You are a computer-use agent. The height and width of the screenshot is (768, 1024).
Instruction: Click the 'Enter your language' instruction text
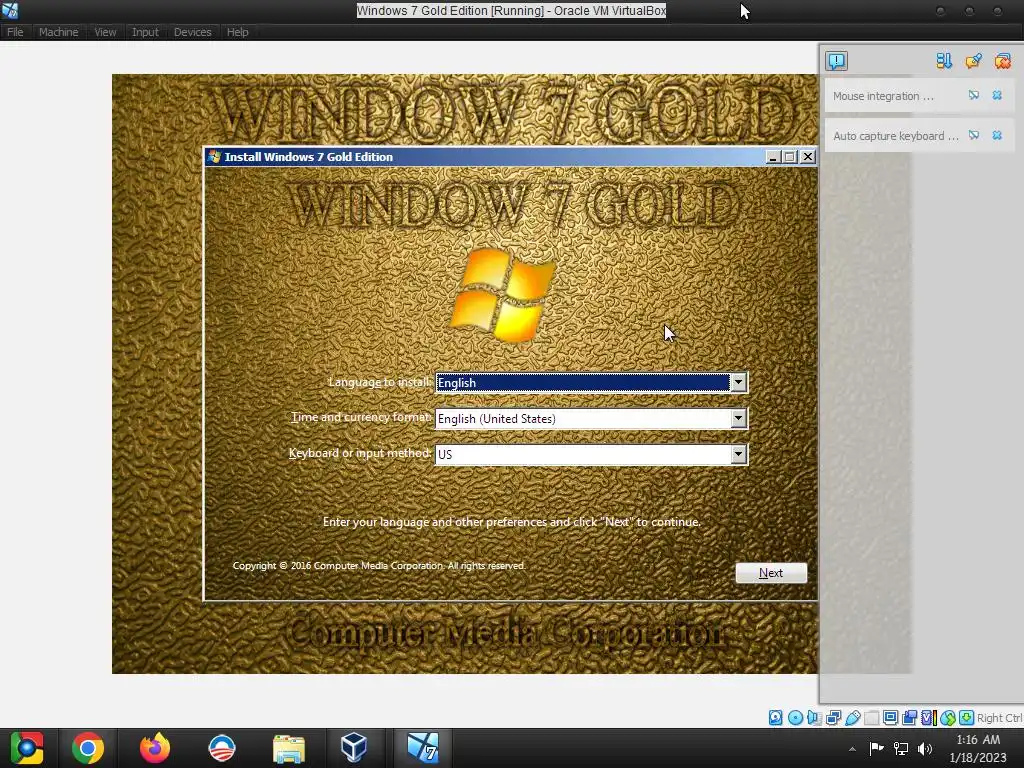tap(511, 522)
